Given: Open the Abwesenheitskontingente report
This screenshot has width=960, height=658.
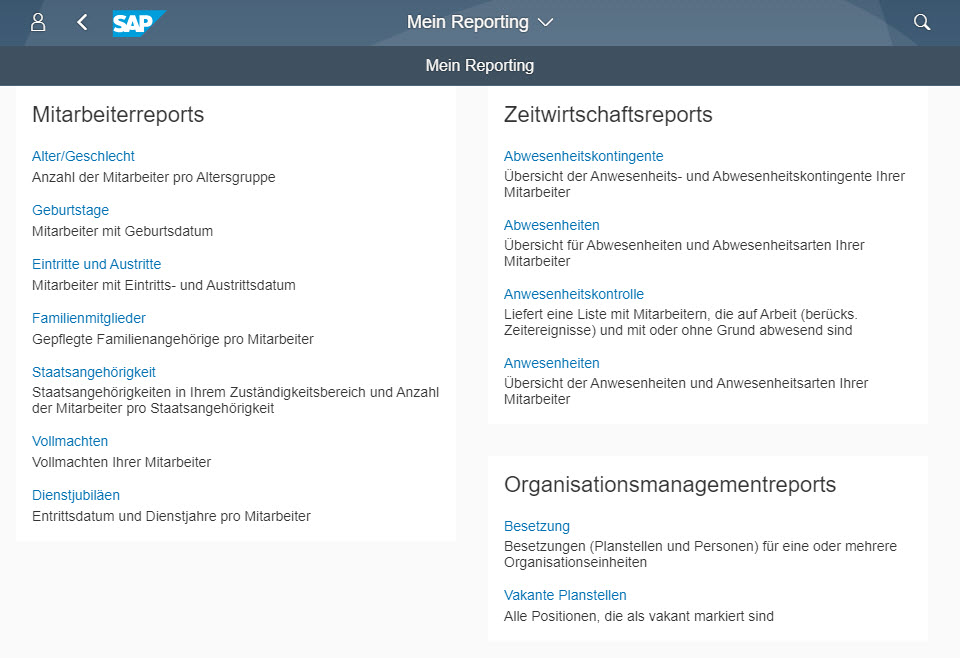Looking at the screenshot, I should (x=583, y=156).
